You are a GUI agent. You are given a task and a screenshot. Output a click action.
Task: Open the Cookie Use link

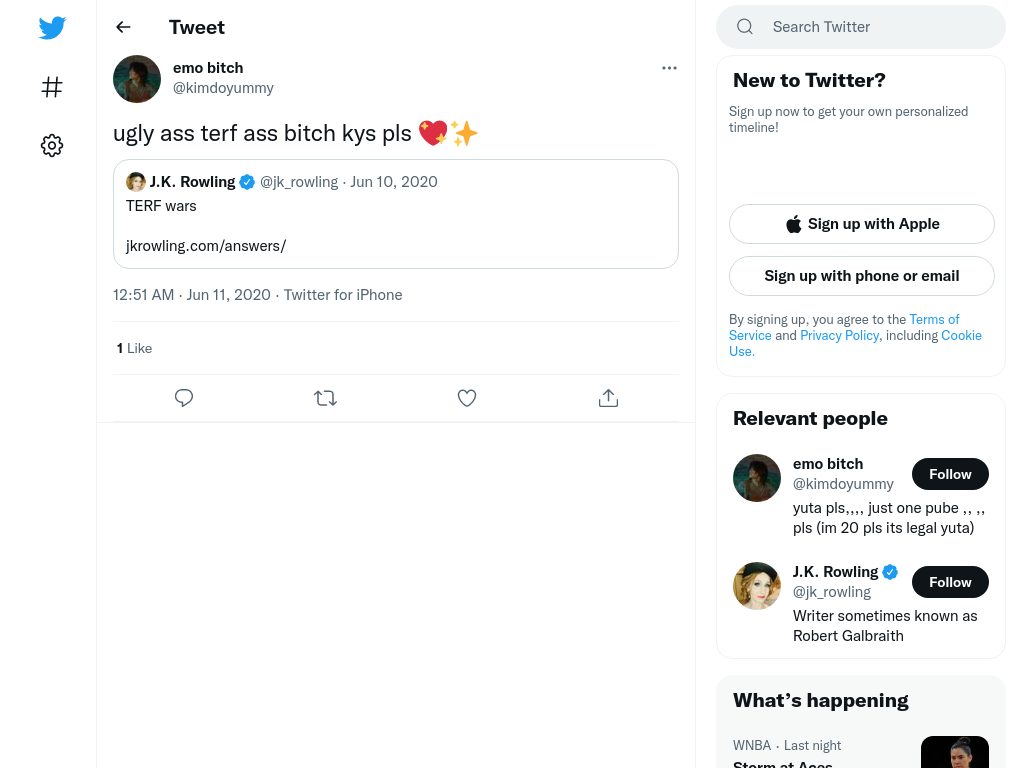[x=856, y=343]
